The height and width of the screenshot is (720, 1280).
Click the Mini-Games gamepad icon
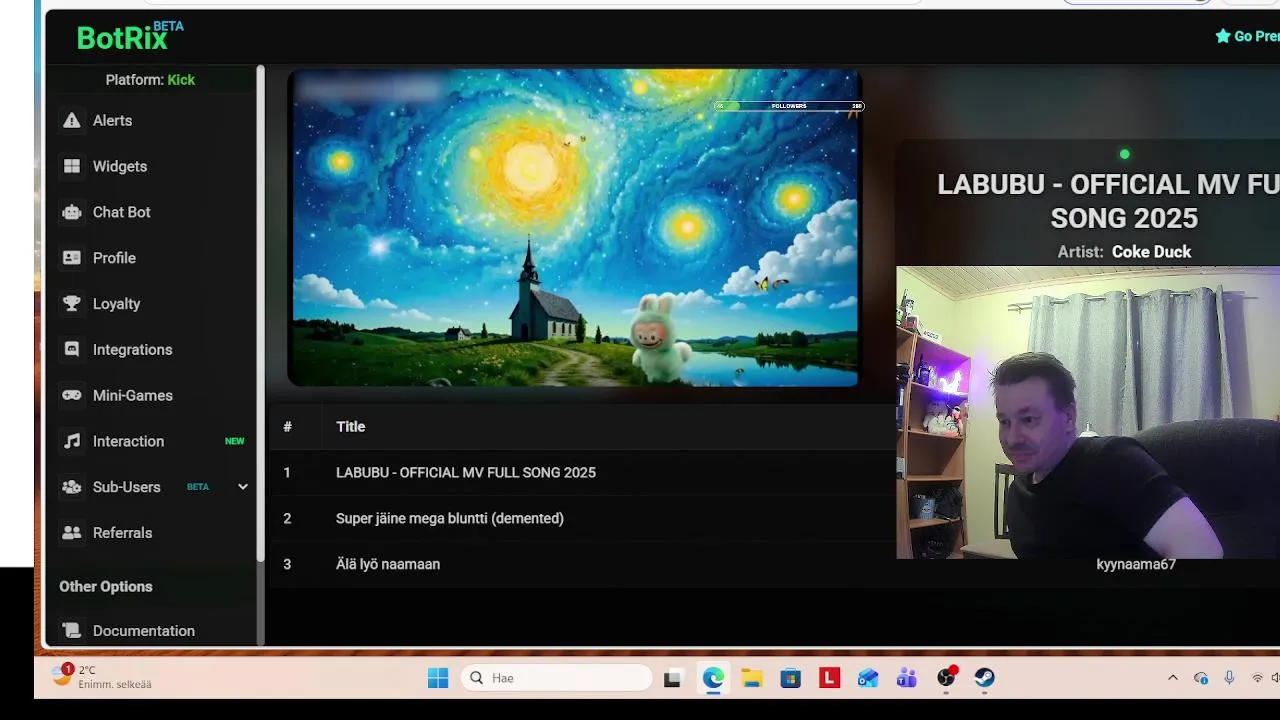coord(72,395)
